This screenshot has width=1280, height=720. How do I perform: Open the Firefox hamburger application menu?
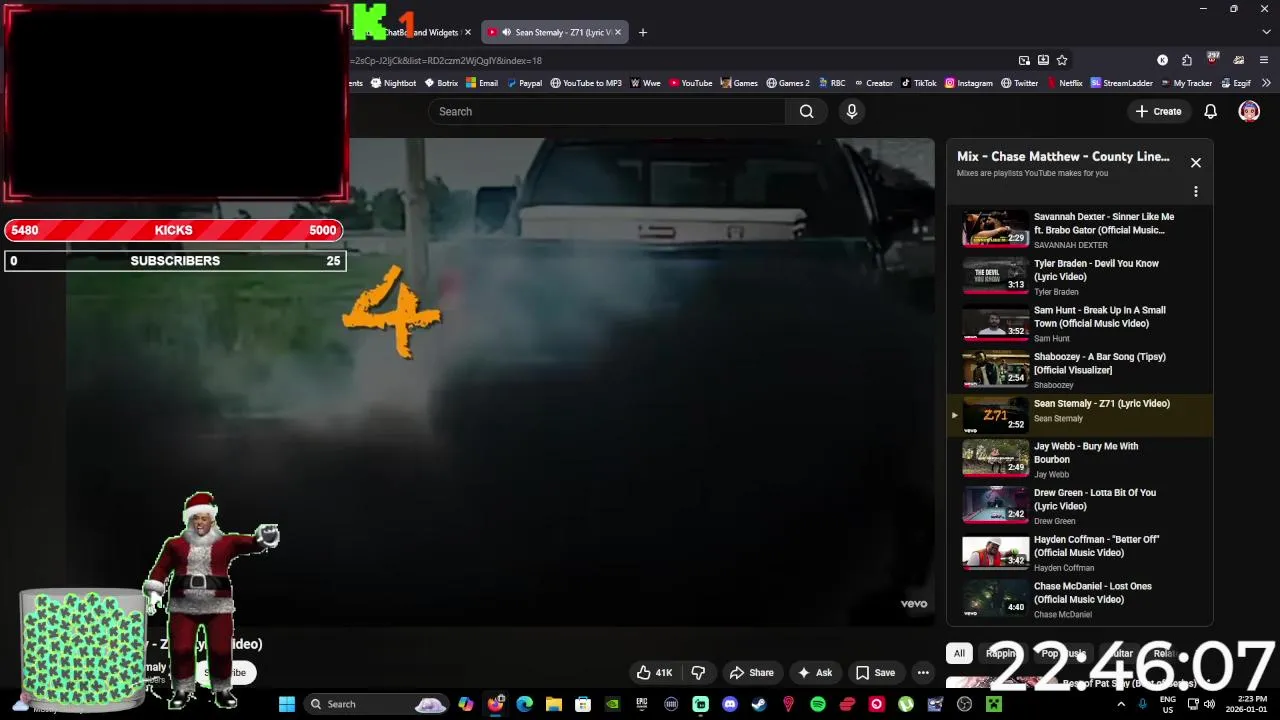tap(1265, 60)
